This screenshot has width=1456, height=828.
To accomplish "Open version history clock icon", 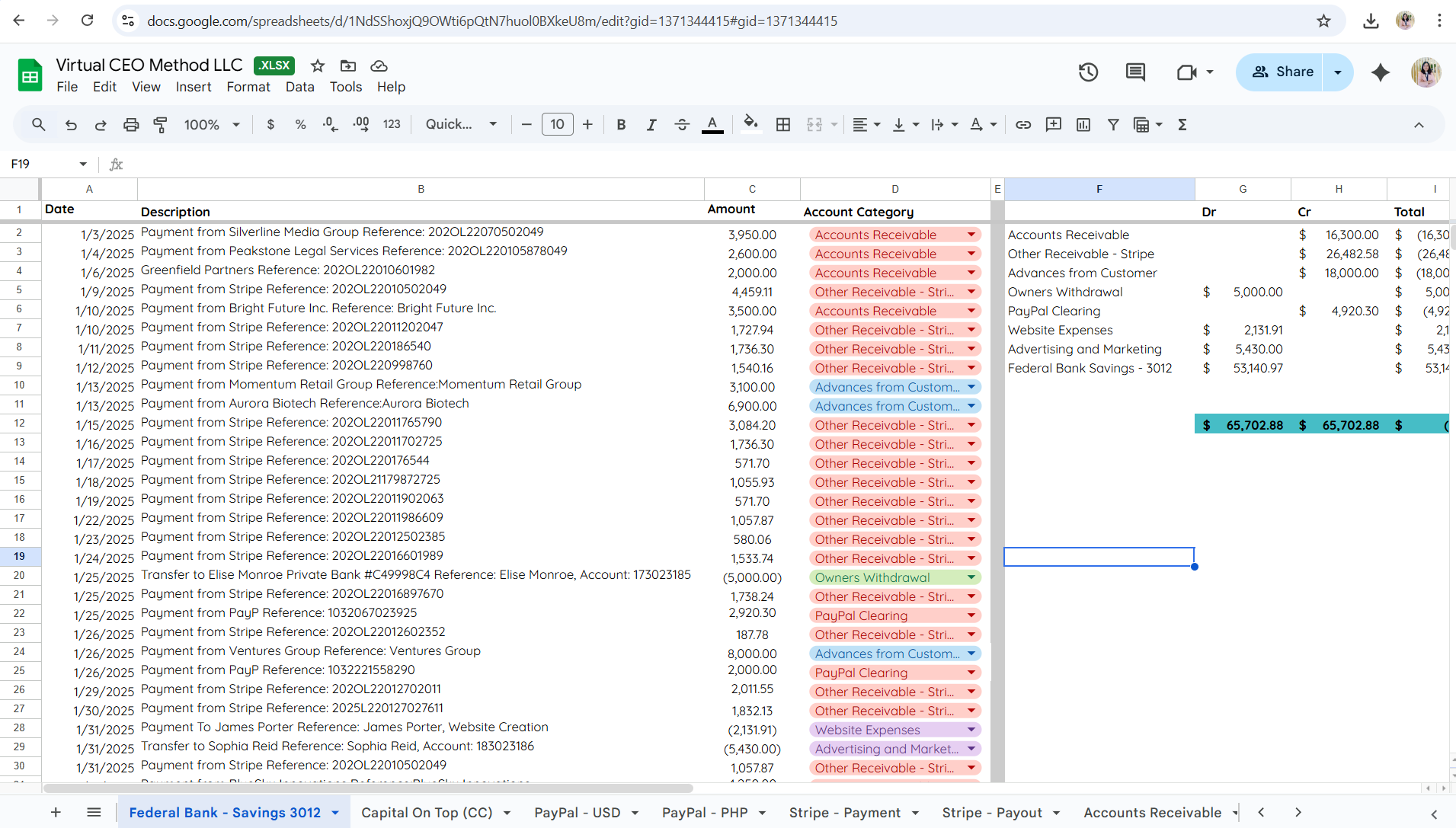I will [1088, 72].
